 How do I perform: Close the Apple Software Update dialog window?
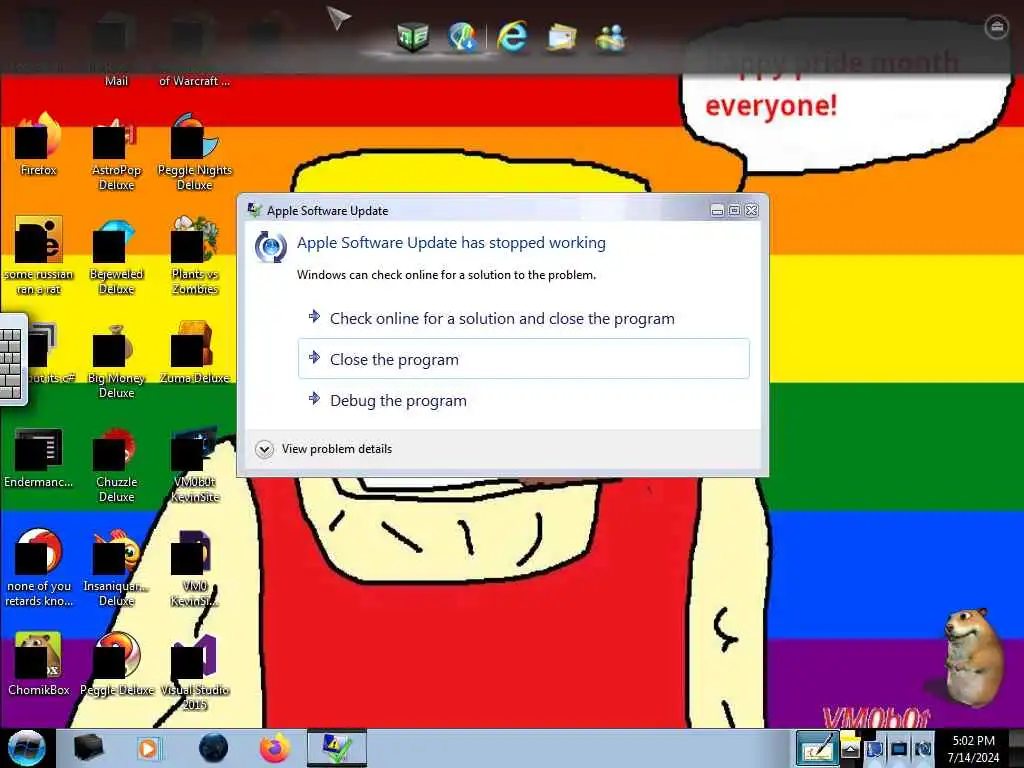pyautogui.click(x=752, y=210)
